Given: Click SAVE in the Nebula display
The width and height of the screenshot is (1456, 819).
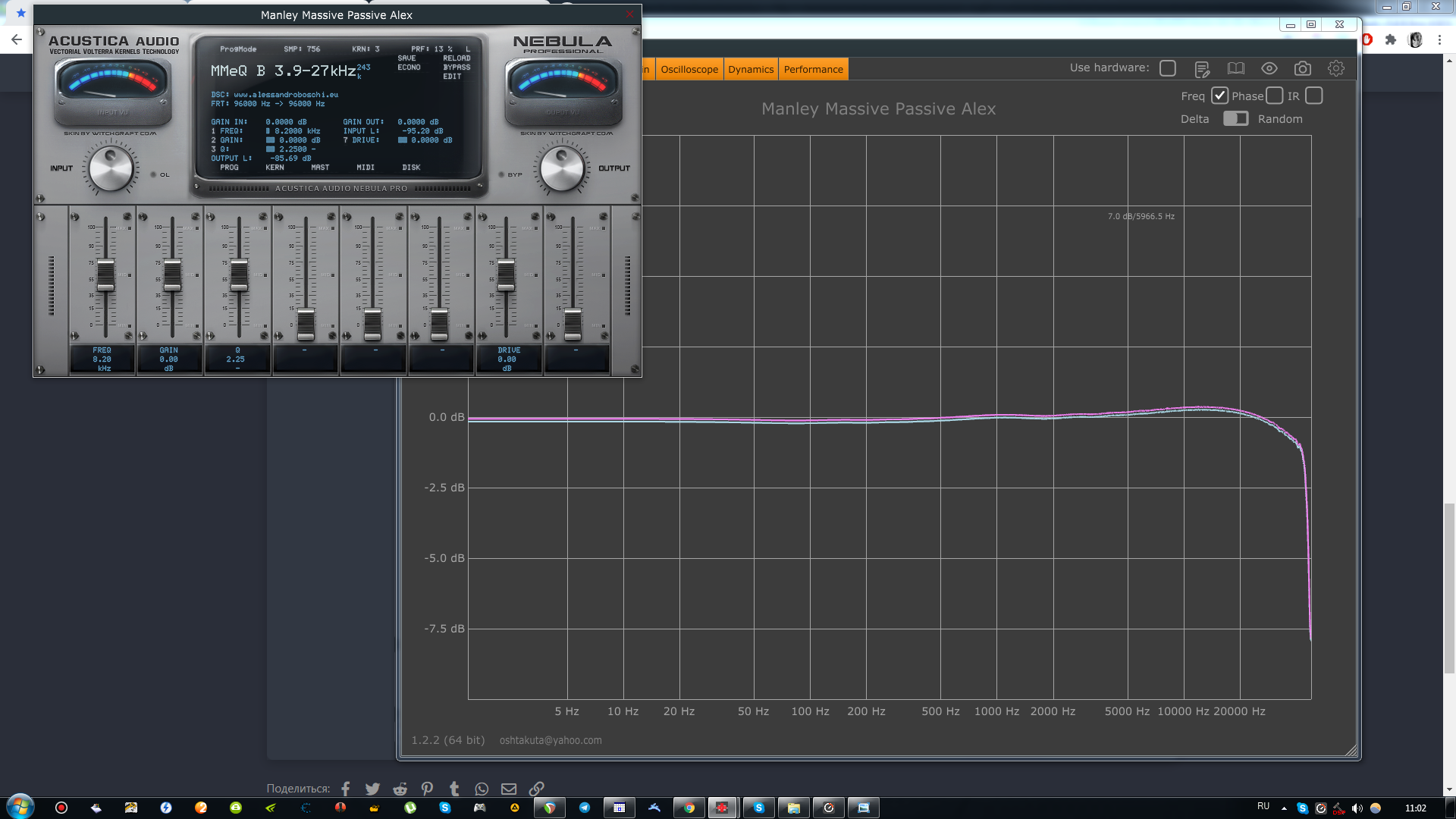Looking at the screenshot, I should click(406, 58).
